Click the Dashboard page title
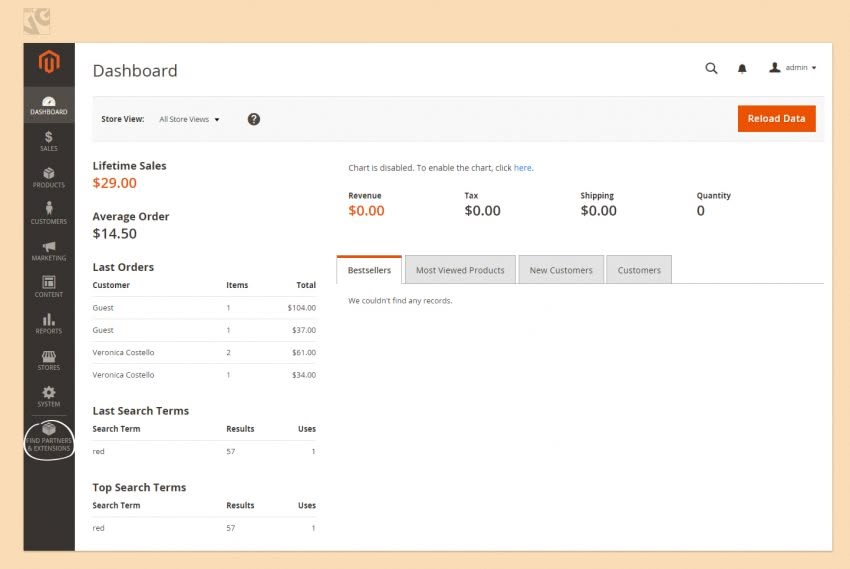Screen dimensions: 850x569 [135, 71]
